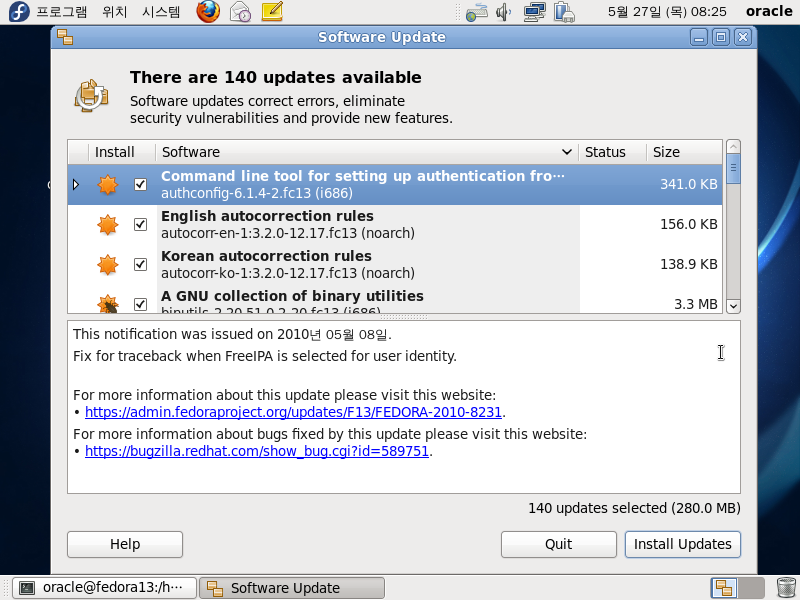This screenshot has height=600, width=800.
Task: Switch to the first workspace in the pager
Action: 724,588
